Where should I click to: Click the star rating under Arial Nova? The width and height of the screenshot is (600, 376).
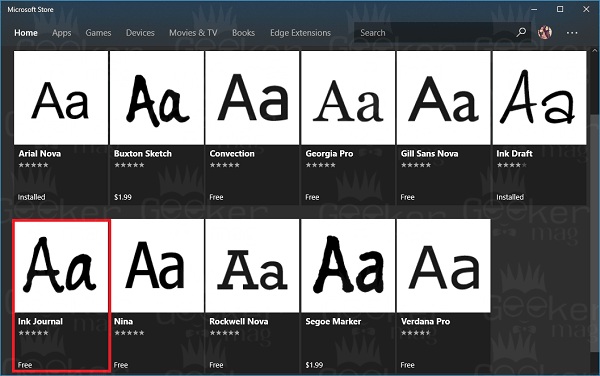pos(33,165)
